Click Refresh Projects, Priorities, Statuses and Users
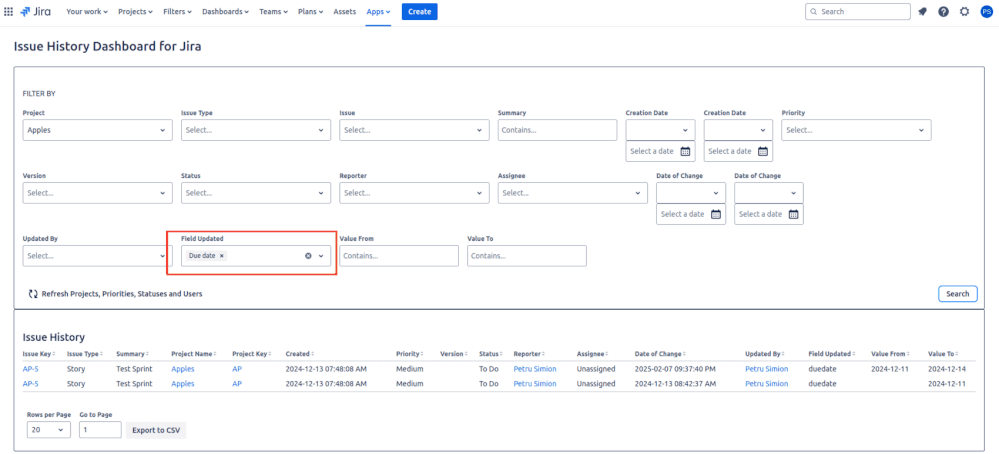This screenshot has height=454, width=999. [x=122, y=294]
